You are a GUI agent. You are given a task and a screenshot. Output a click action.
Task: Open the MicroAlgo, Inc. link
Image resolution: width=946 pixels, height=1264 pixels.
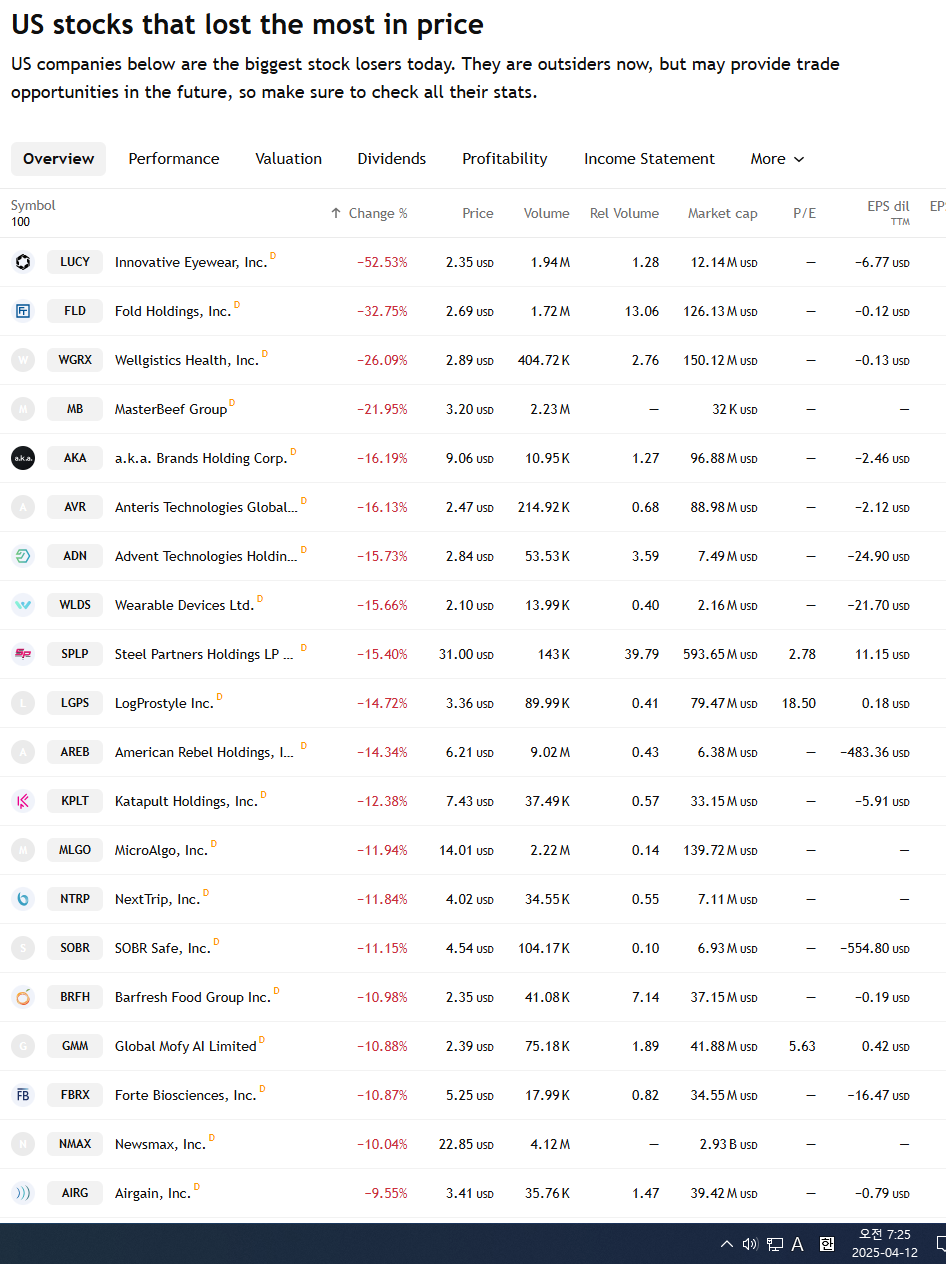pyautogui.click(x=161, y=850)
